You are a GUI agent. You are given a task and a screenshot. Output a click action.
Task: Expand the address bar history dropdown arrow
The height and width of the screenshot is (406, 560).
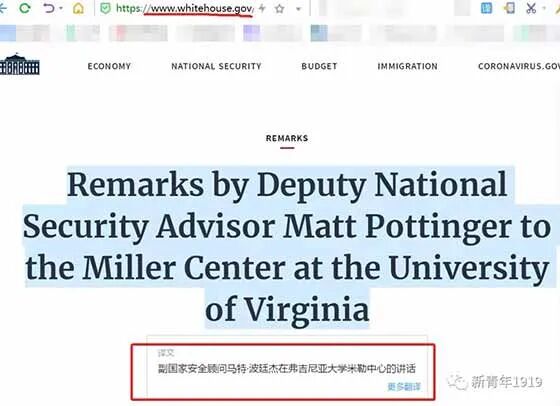299,9
